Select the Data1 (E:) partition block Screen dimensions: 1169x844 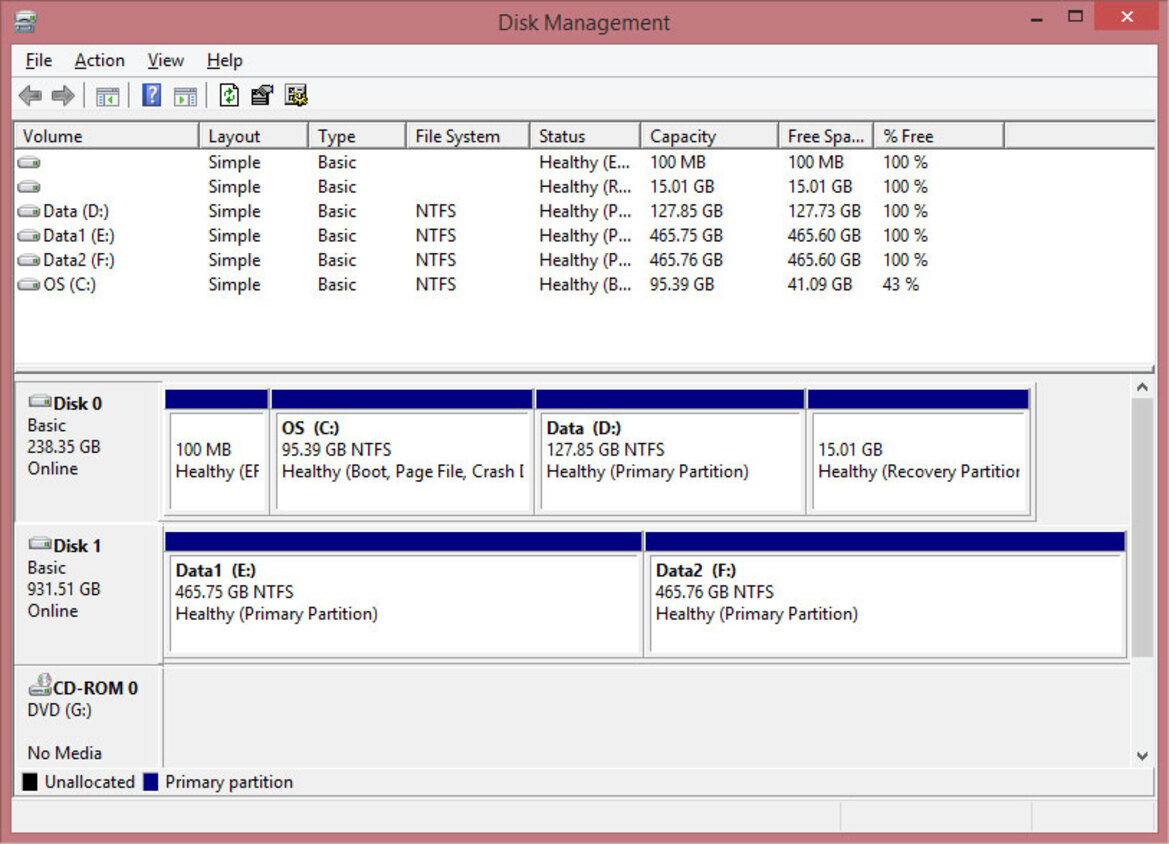click(x=403, y=594)
